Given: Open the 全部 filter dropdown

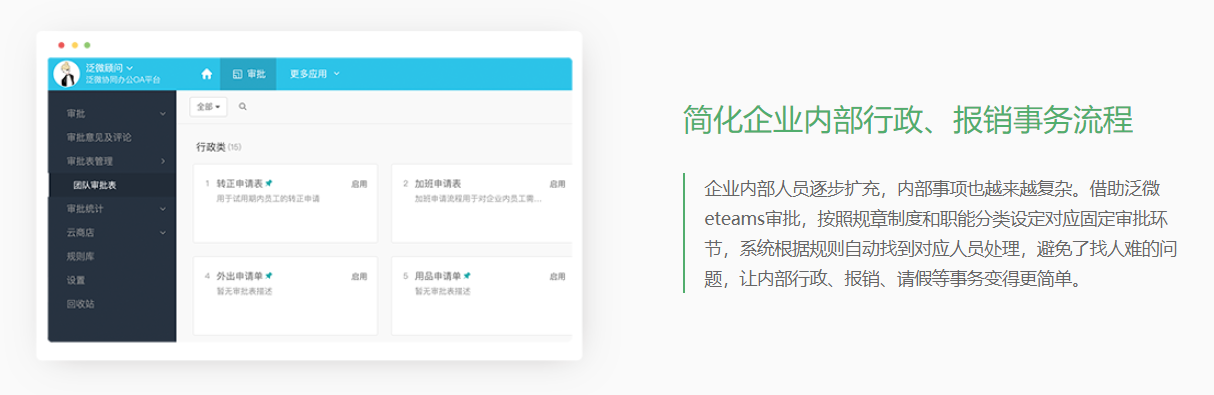Looking at the screenshot, I should click(x=208, y=106).
